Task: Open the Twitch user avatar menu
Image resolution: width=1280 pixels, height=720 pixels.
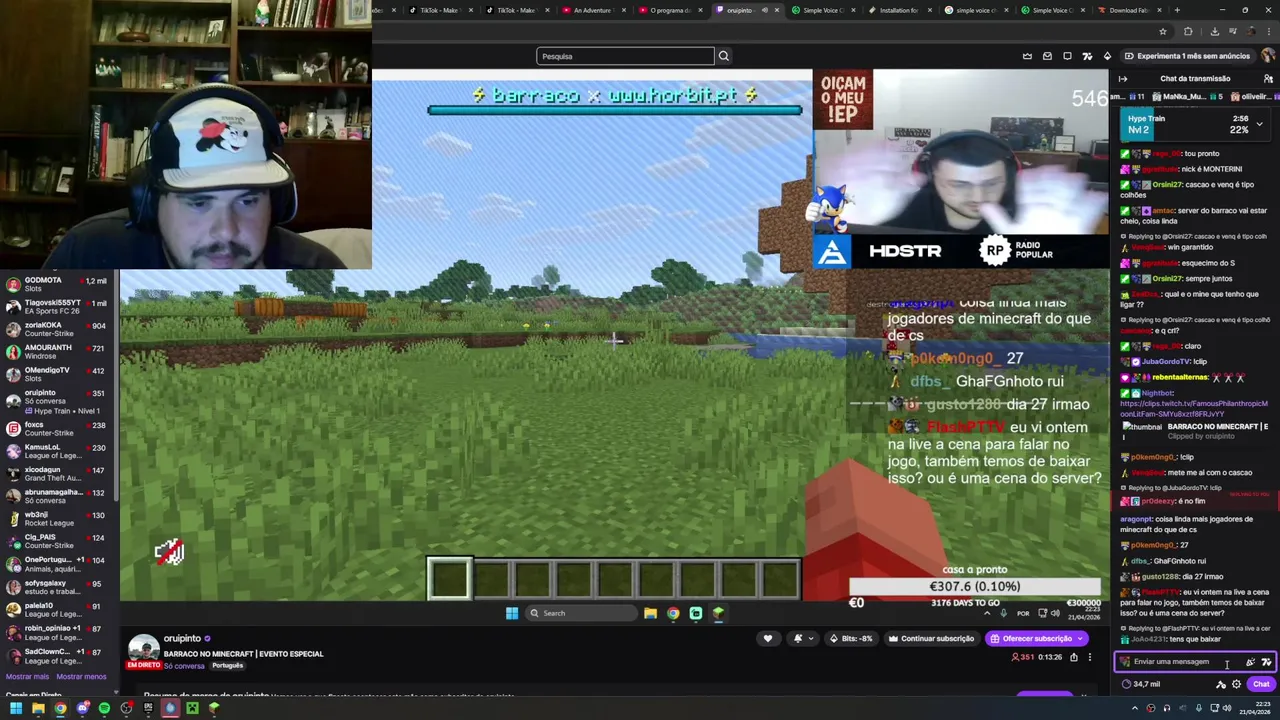Action: pos(1268,56)
